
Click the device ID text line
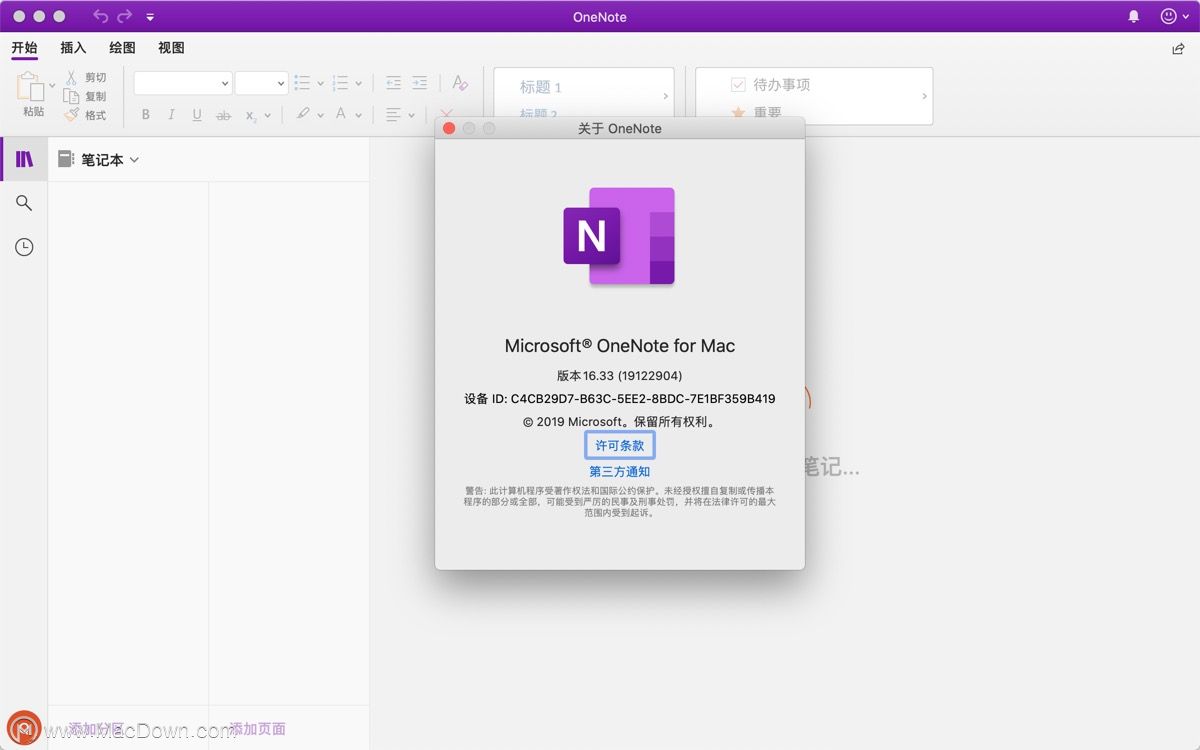620,398
